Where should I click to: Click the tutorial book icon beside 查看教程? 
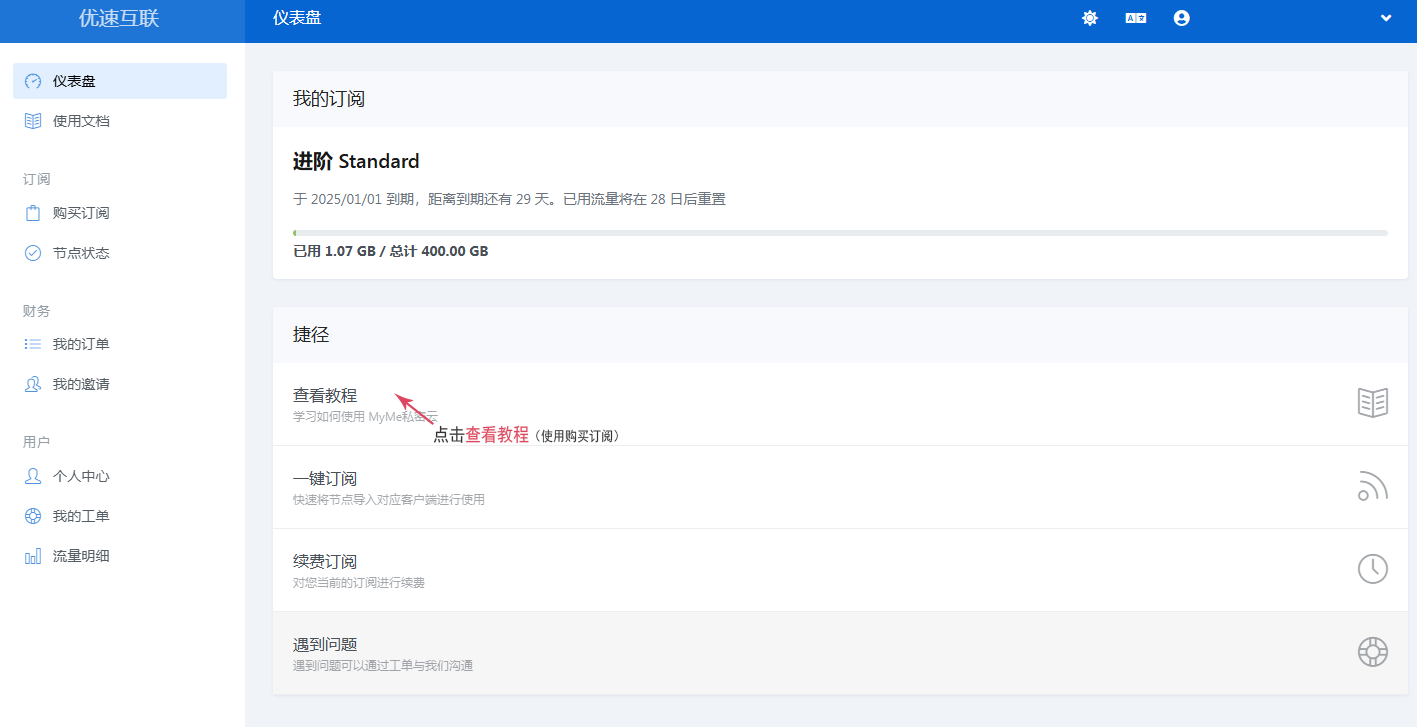pos(1372,402)
